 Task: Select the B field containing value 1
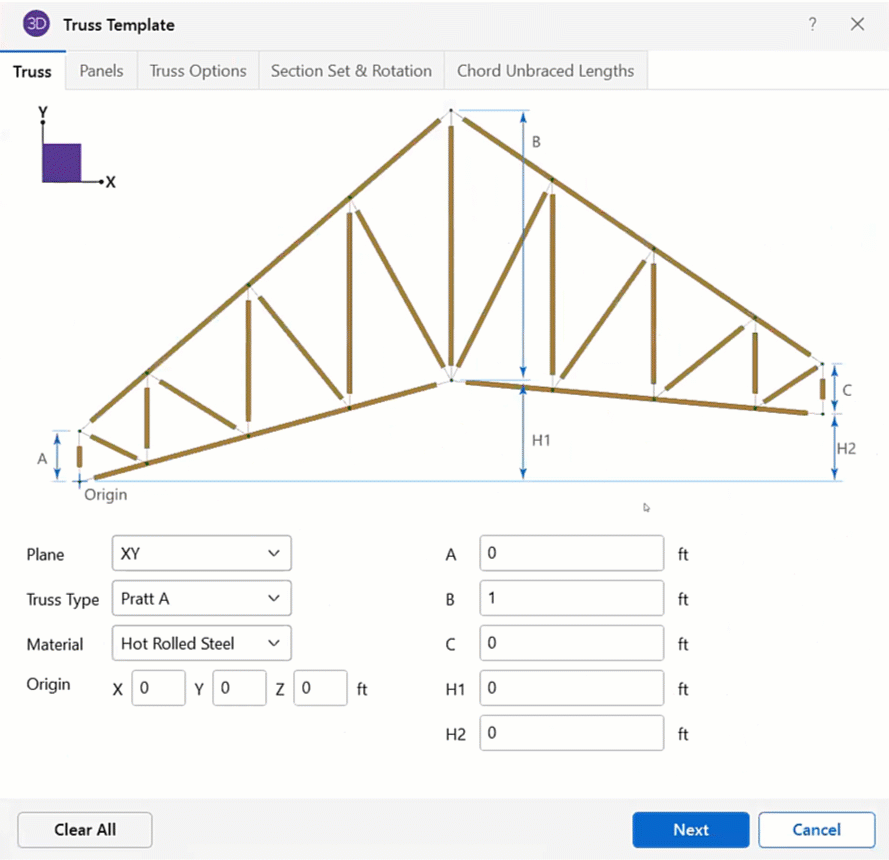(571, 598)
